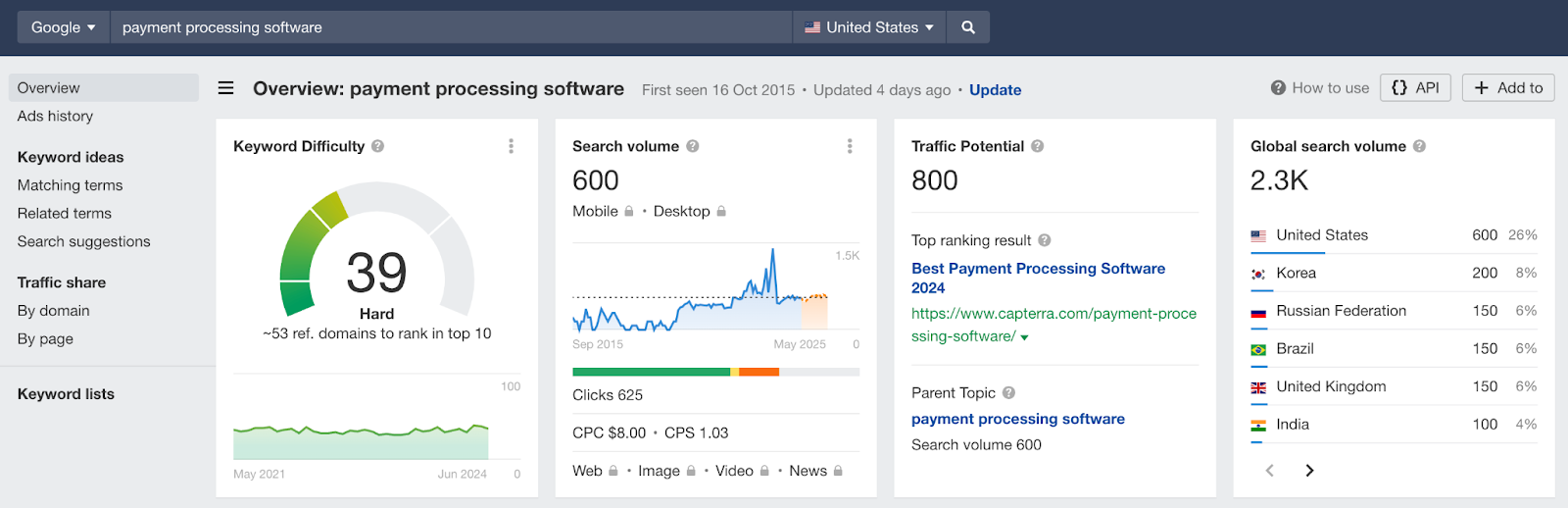Select Matching terms in sidebar
This screenshot has width=1568, height=508.
tap(70, 185)
